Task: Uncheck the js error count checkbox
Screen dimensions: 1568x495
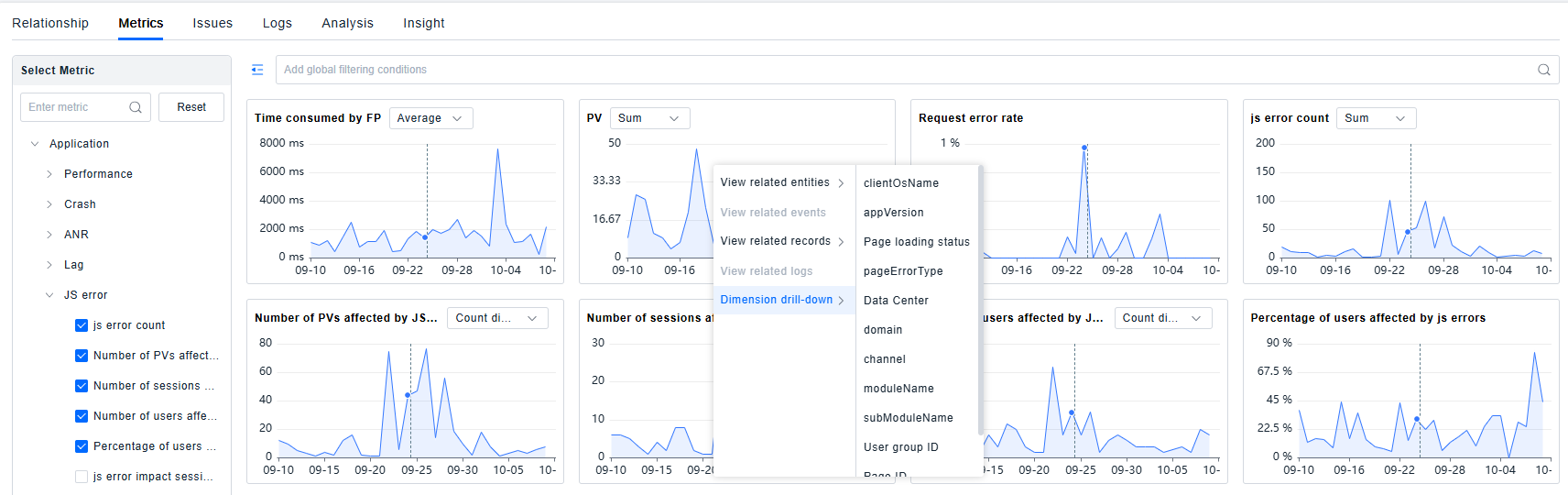Action: [x=82, y=325]
